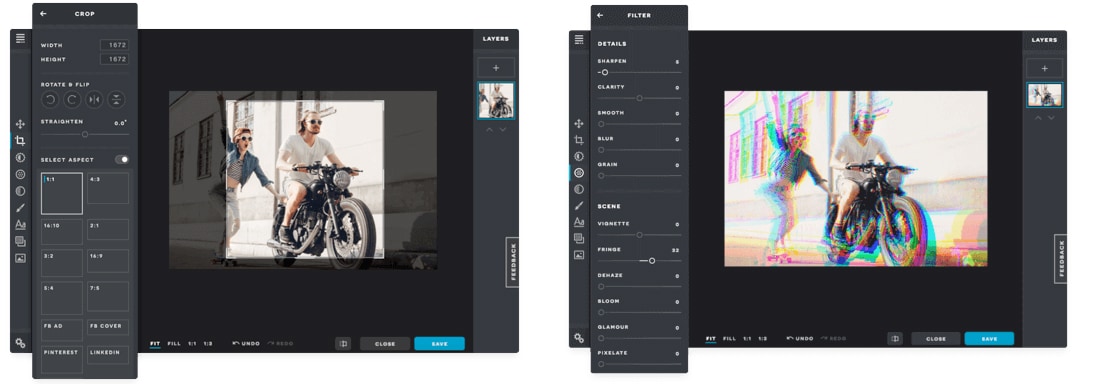
Task: Go back using arrow in Filter panel header
Action: (600, 15)
